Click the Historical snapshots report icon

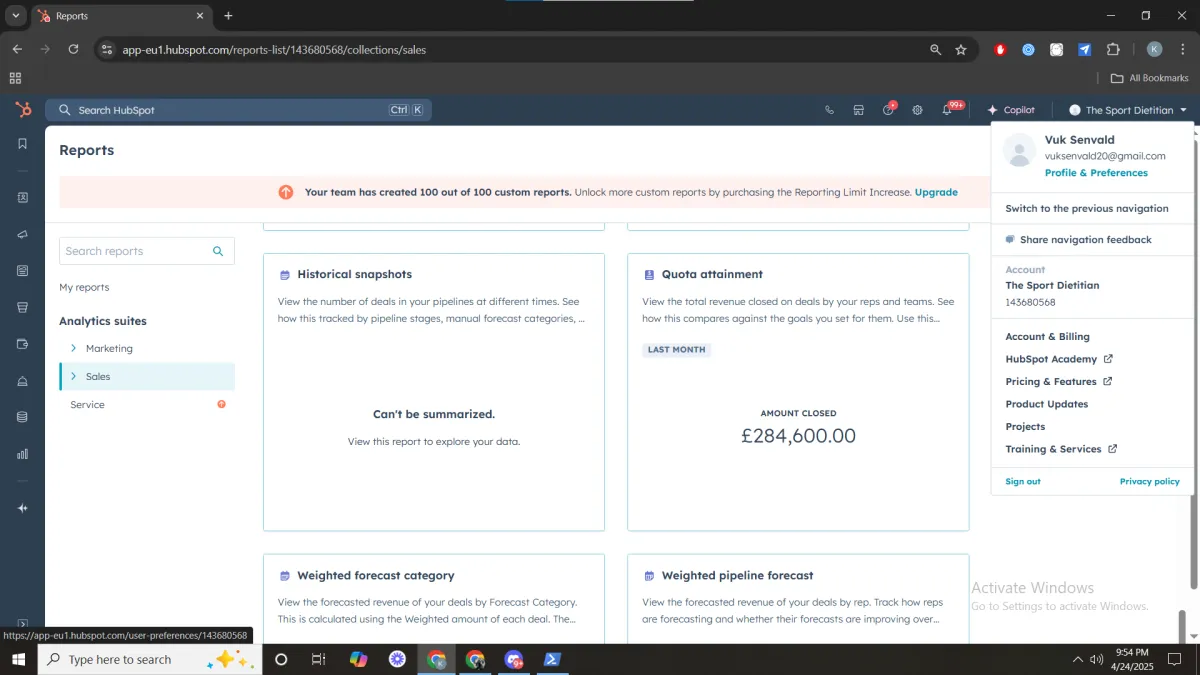(x=285, y=274)
